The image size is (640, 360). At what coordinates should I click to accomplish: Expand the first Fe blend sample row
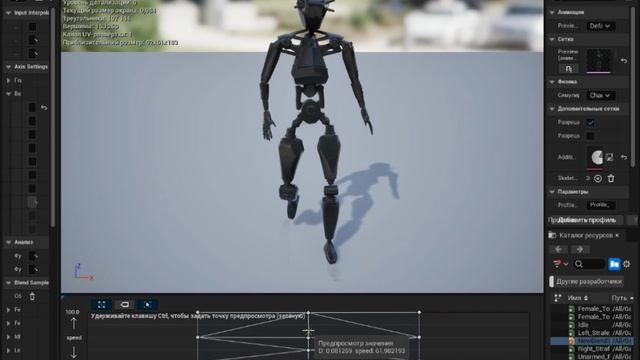8,310
